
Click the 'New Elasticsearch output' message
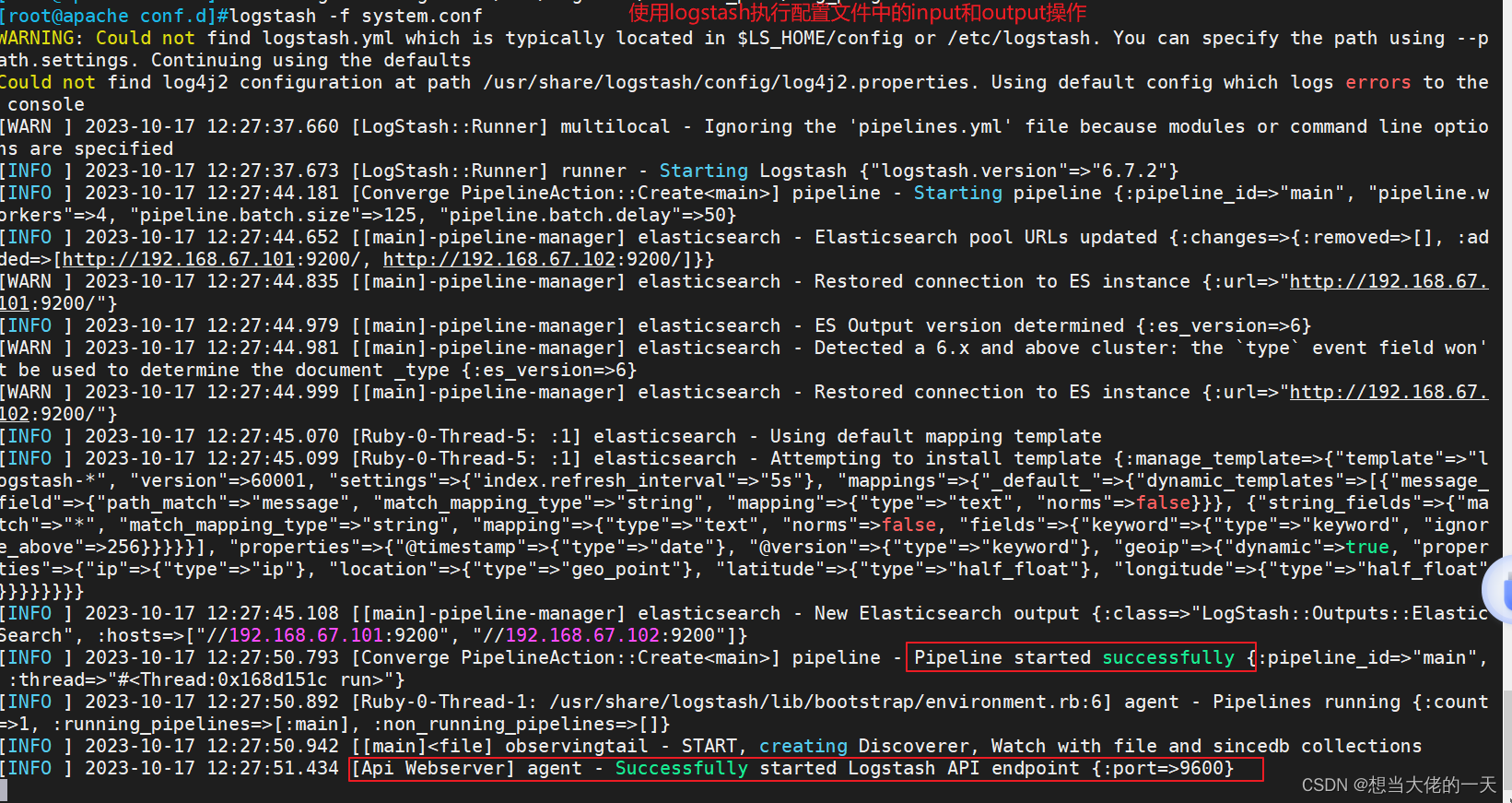(x=946, y=613)
